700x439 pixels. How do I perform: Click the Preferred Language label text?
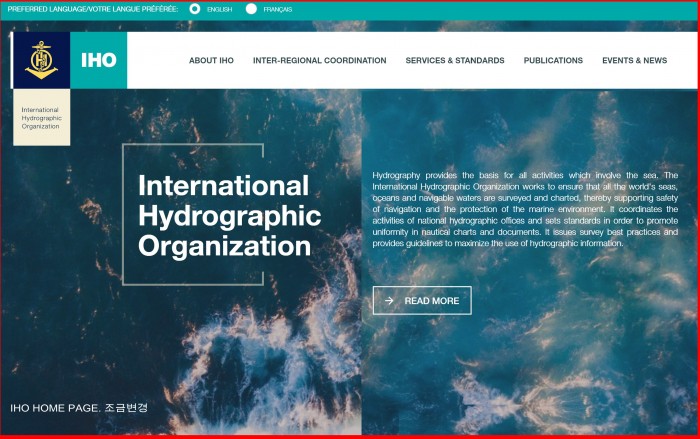tap(93, 9)
